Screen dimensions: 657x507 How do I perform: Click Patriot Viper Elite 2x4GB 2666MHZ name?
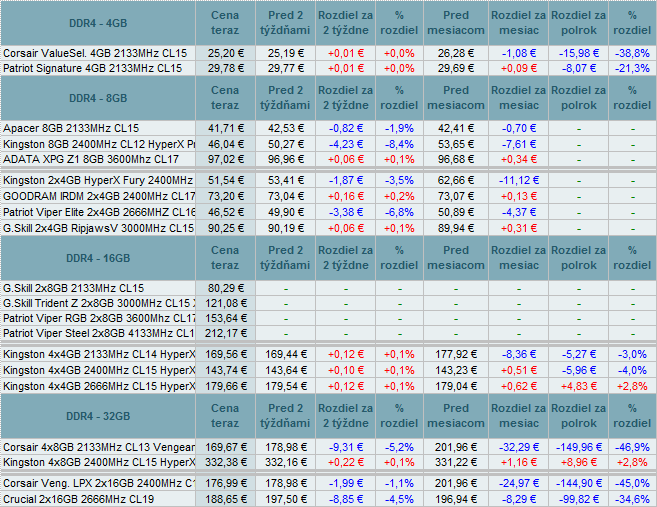click(99, 212)
